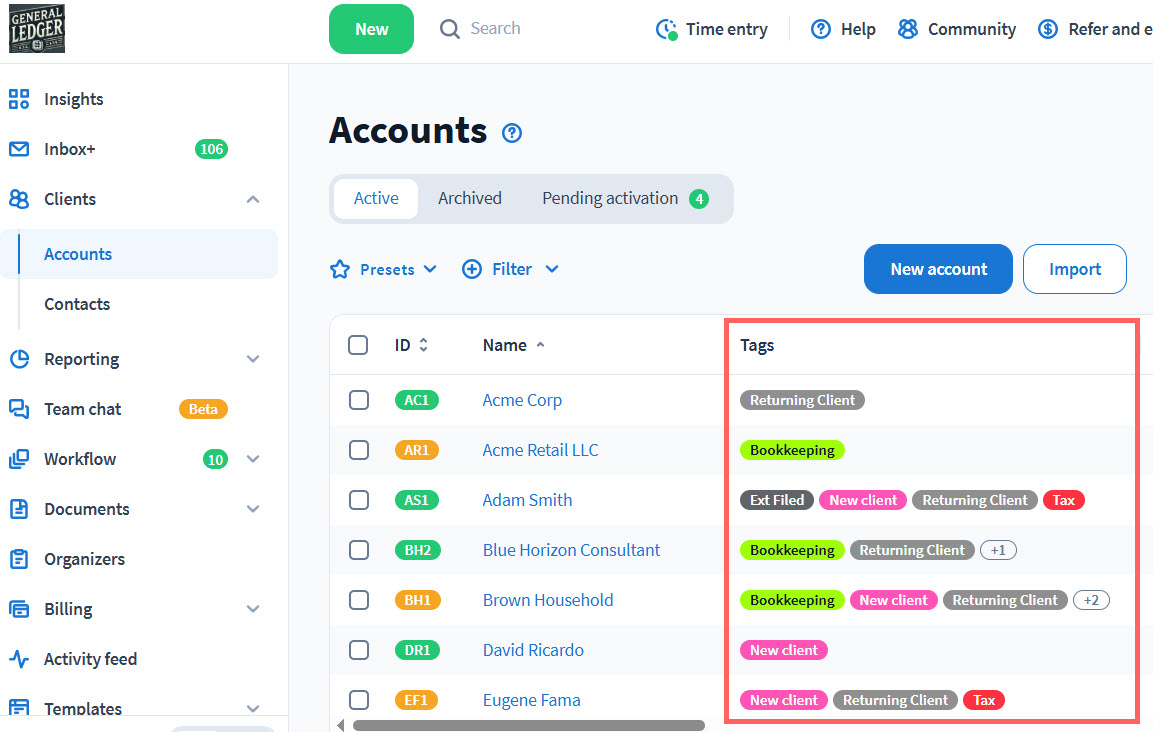The width and height of the screenshot is (1153, 732).
Task: Click the Community people icon
Action: (x=908, y=29)
